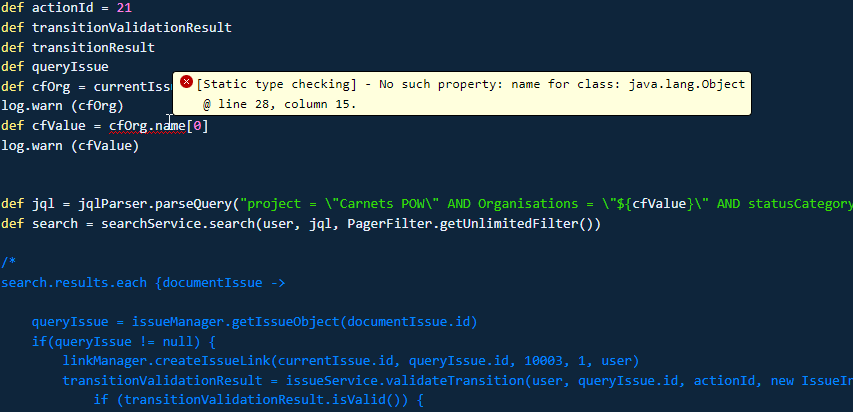
Task: Place cursor on 'def transitionValidationResult' line
Action: 116,28
